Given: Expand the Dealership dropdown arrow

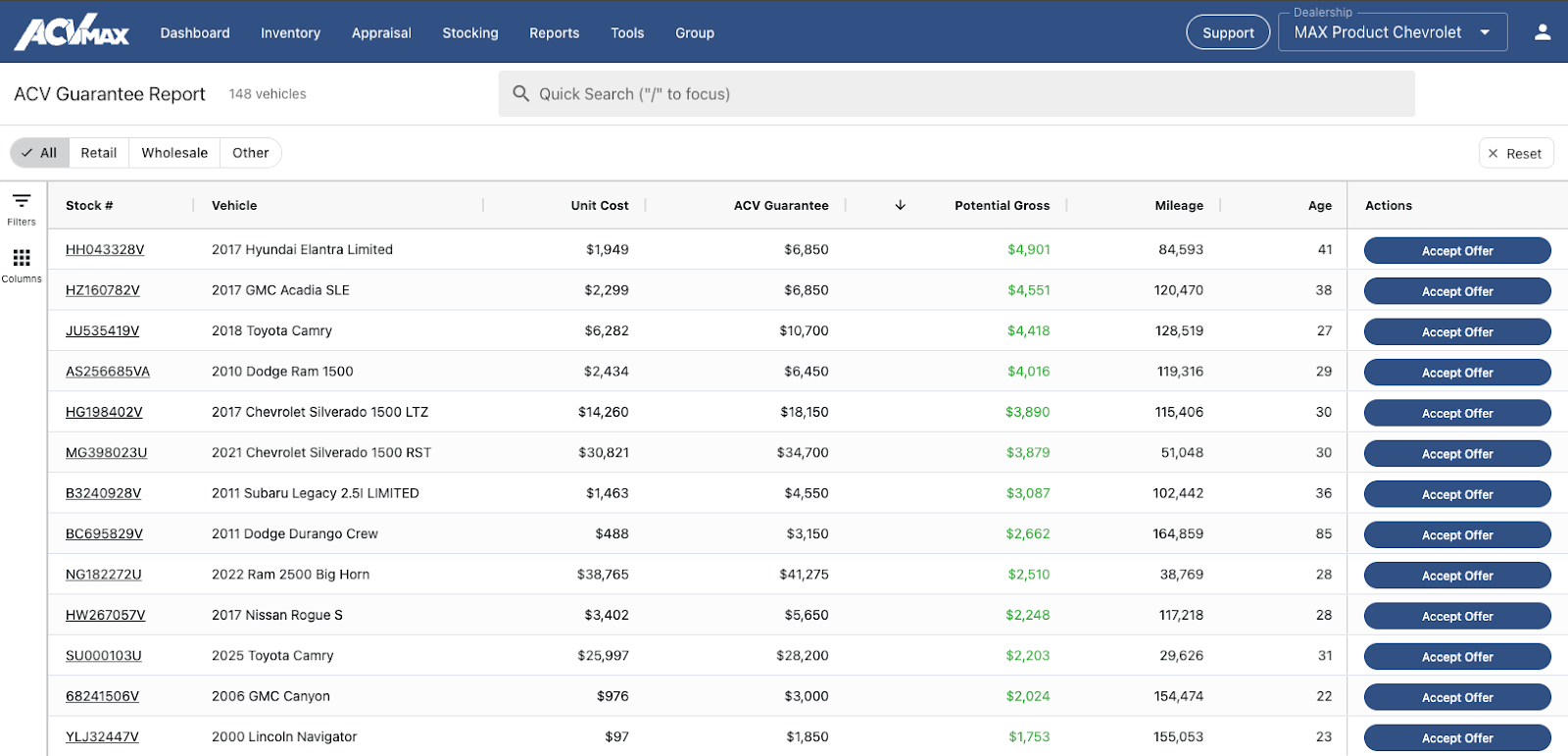Looking at the screenshot, I should [1485, 32].
